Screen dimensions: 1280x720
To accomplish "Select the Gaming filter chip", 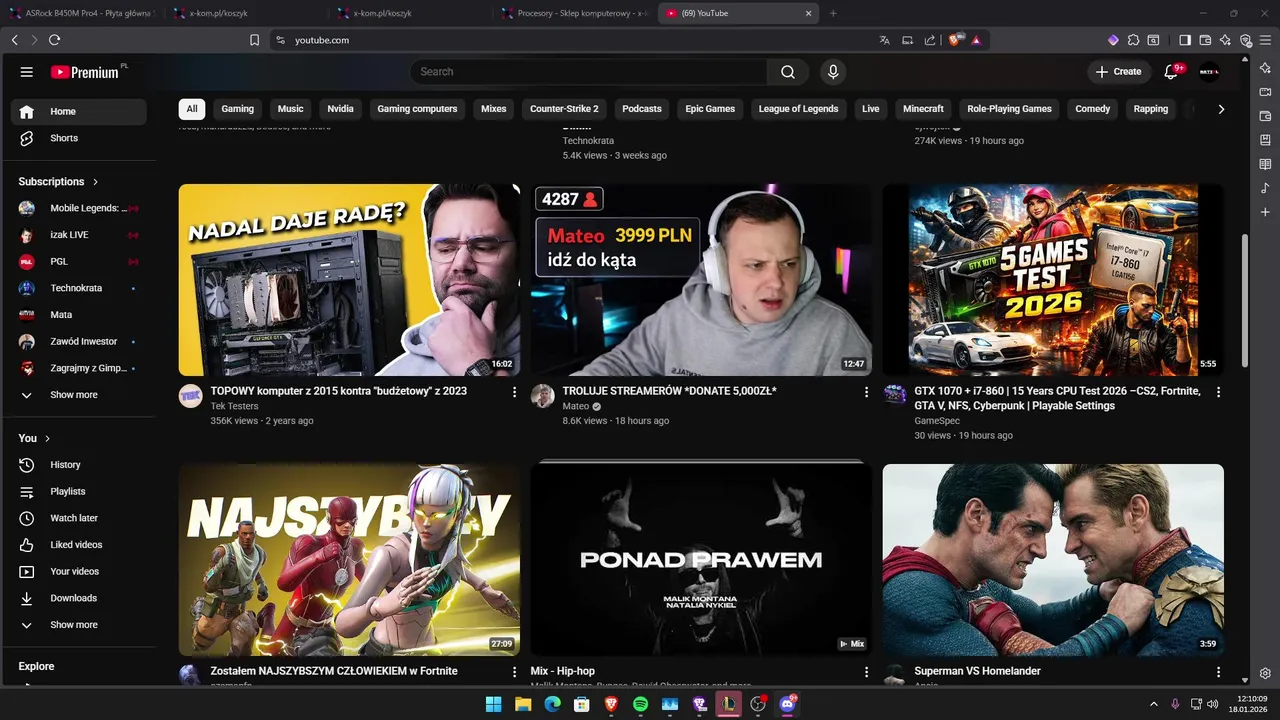I will pyautogui.click(x=238, y=109).
